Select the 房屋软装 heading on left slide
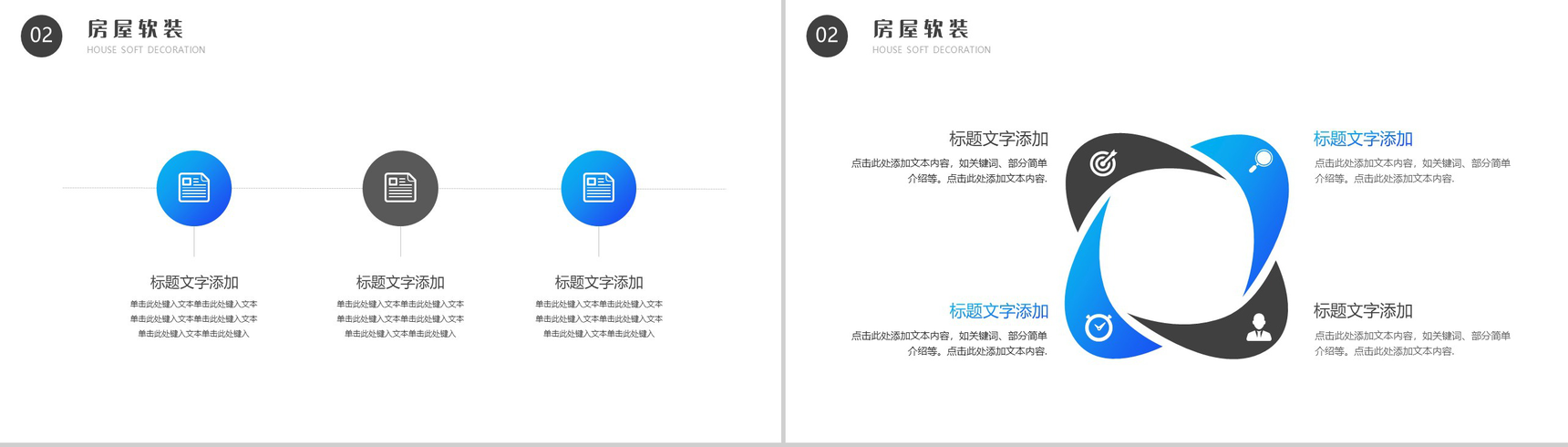Viewport: 1568px width, 447px height. click(x=135, y=29)
